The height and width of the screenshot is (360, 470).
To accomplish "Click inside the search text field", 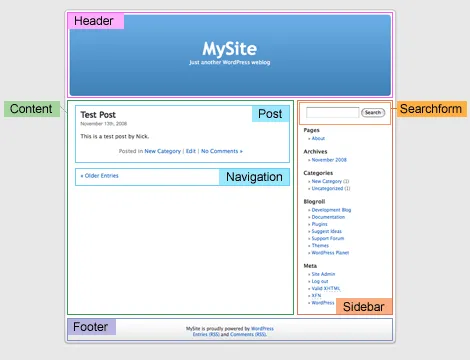I will click(333, 112).
